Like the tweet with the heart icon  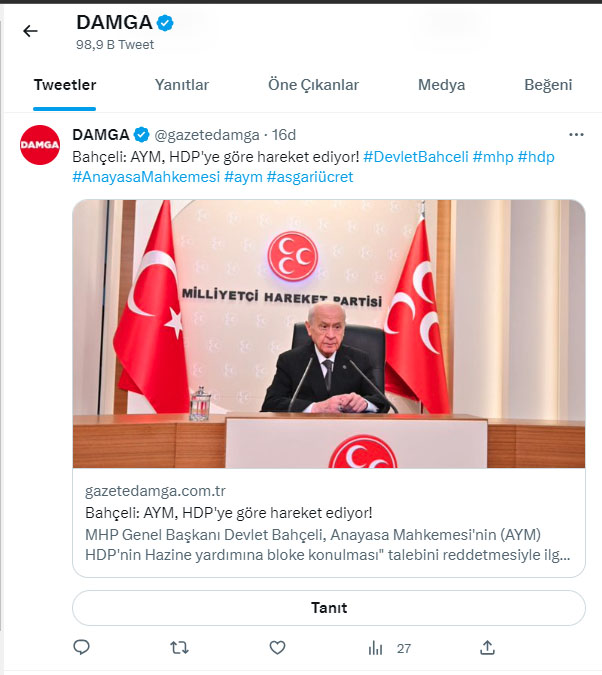click(278, 648)
